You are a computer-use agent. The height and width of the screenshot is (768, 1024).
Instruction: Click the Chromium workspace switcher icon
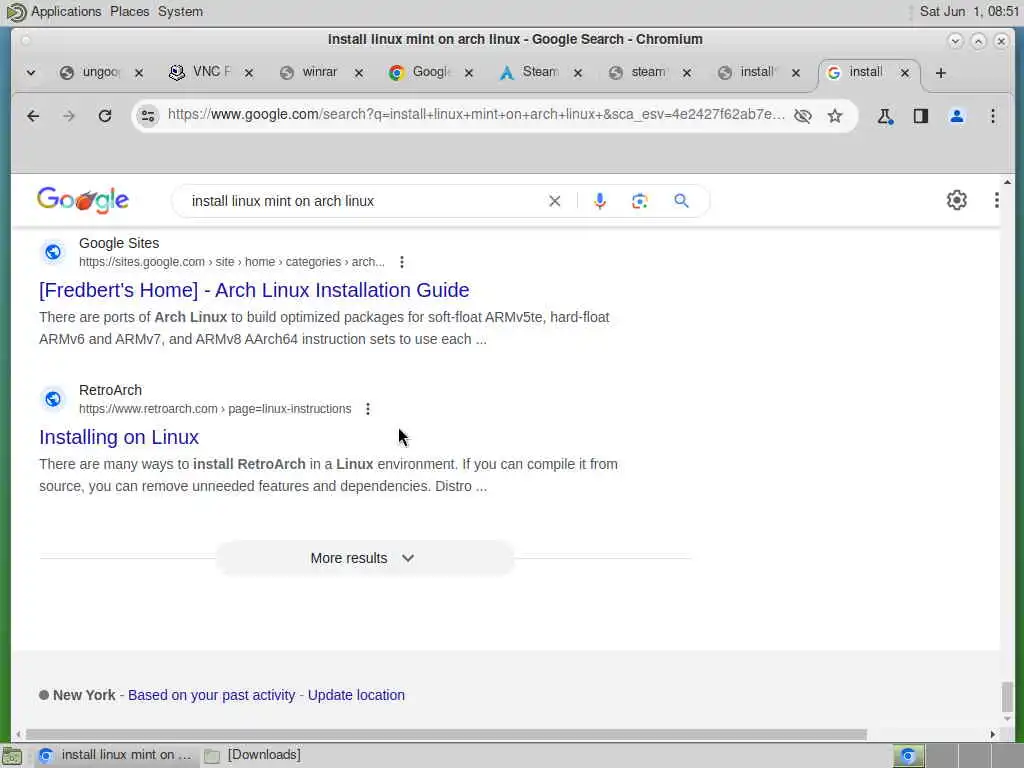click(908, 756)
